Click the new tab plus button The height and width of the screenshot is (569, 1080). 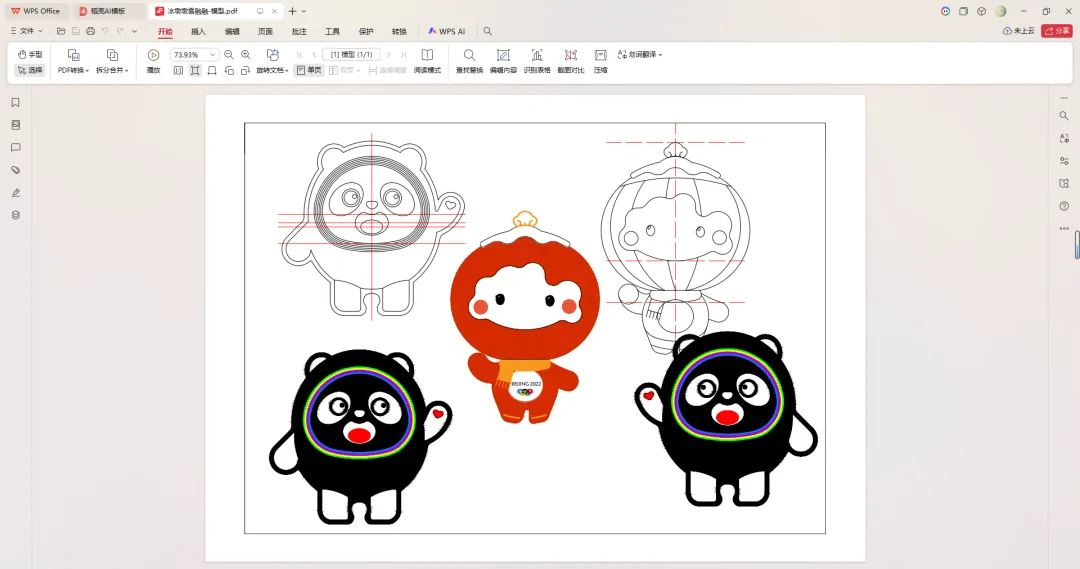click(292, 11)
